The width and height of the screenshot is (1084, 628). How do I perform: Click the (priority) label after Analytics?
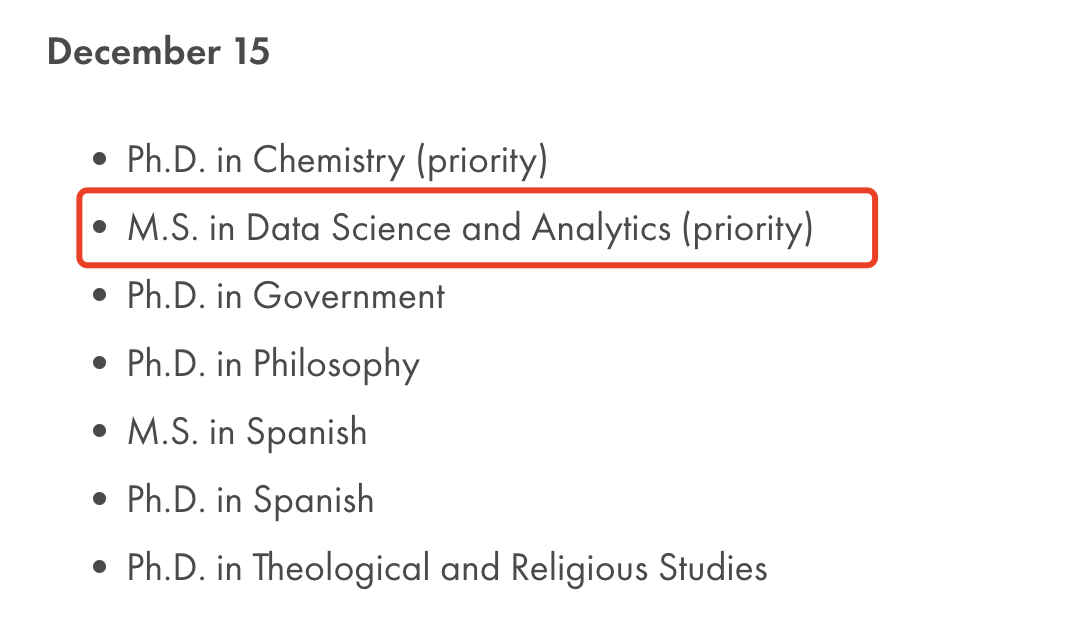click(748, 229)
